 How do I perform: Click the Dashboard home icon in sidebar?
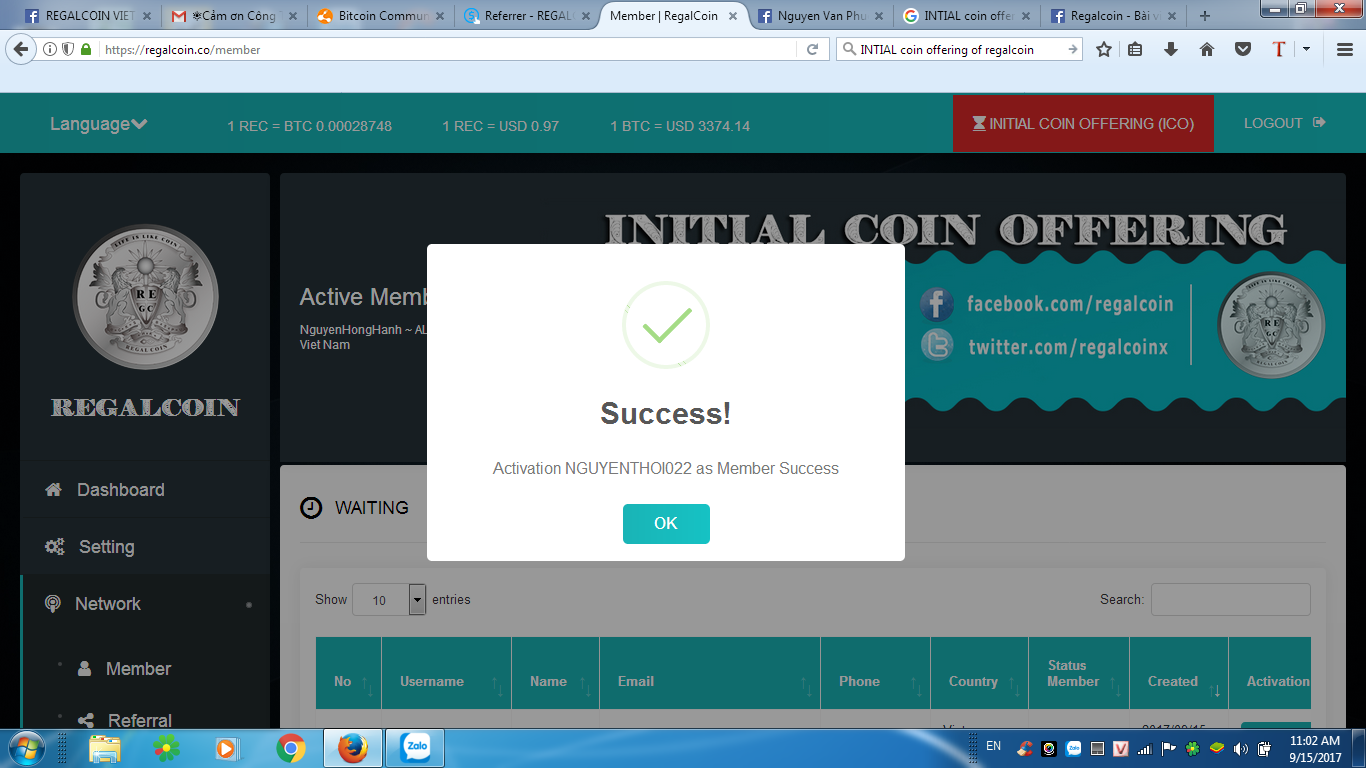coord(54,489)
